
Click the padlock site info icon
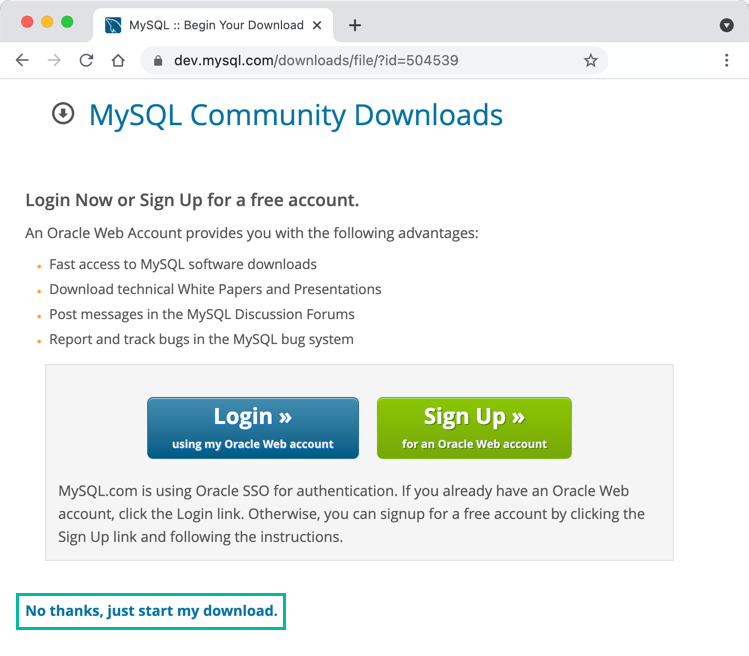tap(158, 61)
